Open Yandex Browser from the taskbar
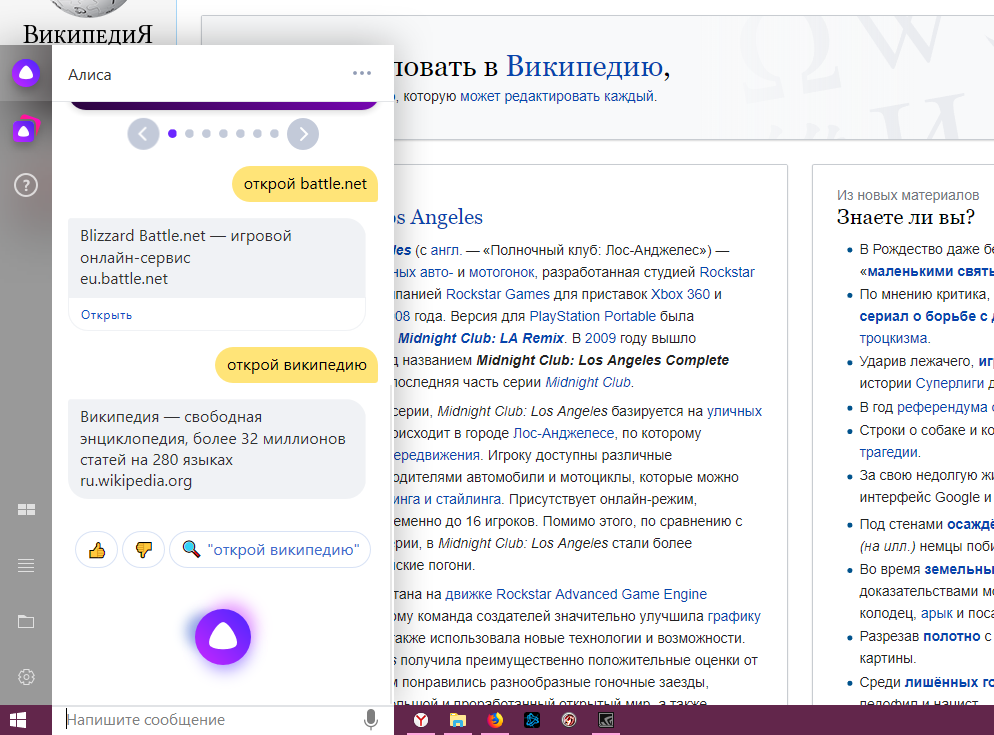The width and height of the screenshot is (994, 735). coord(421,720)
